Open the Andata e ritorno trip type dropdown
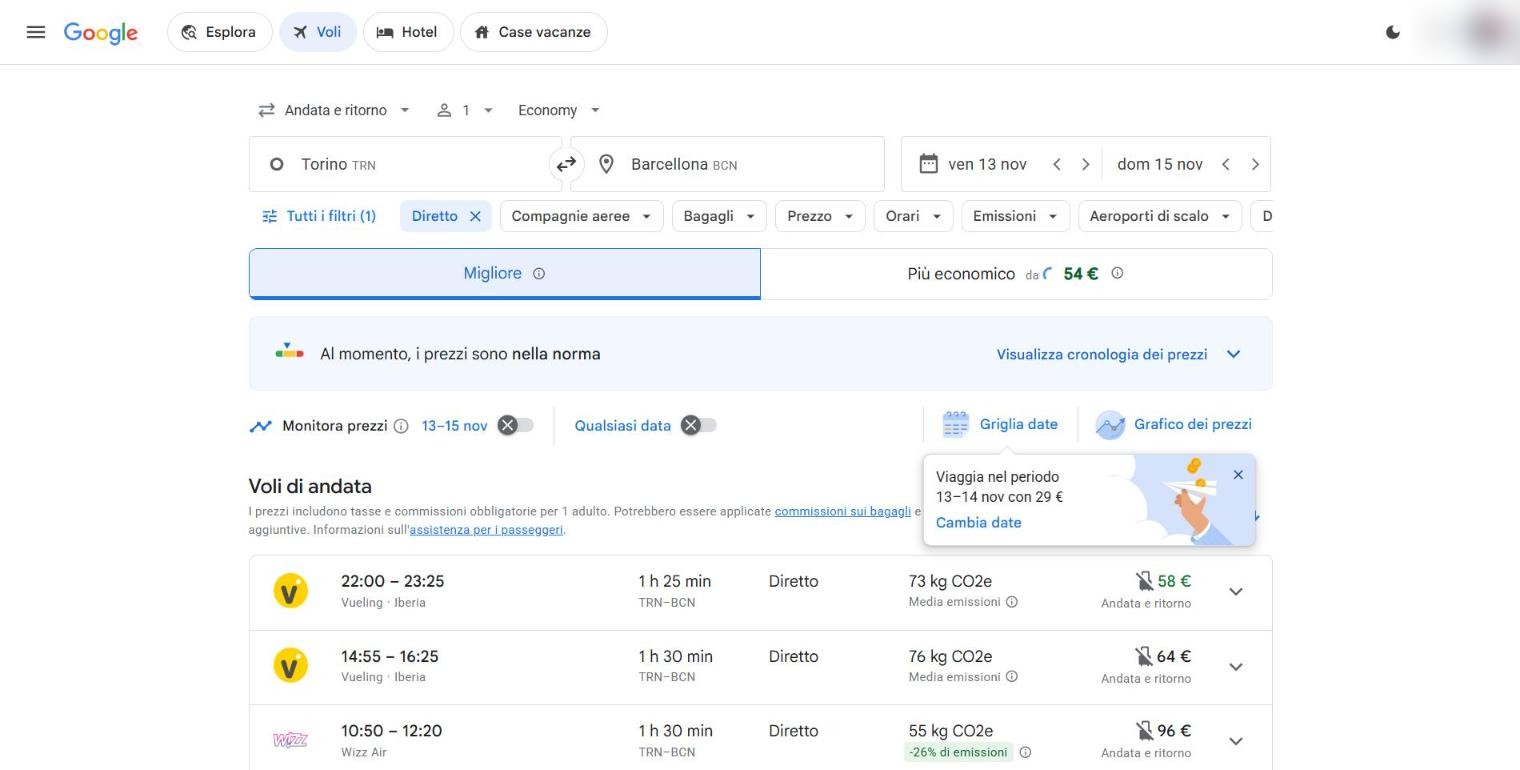The image size is (1520, 770). (x=334, y=110)
